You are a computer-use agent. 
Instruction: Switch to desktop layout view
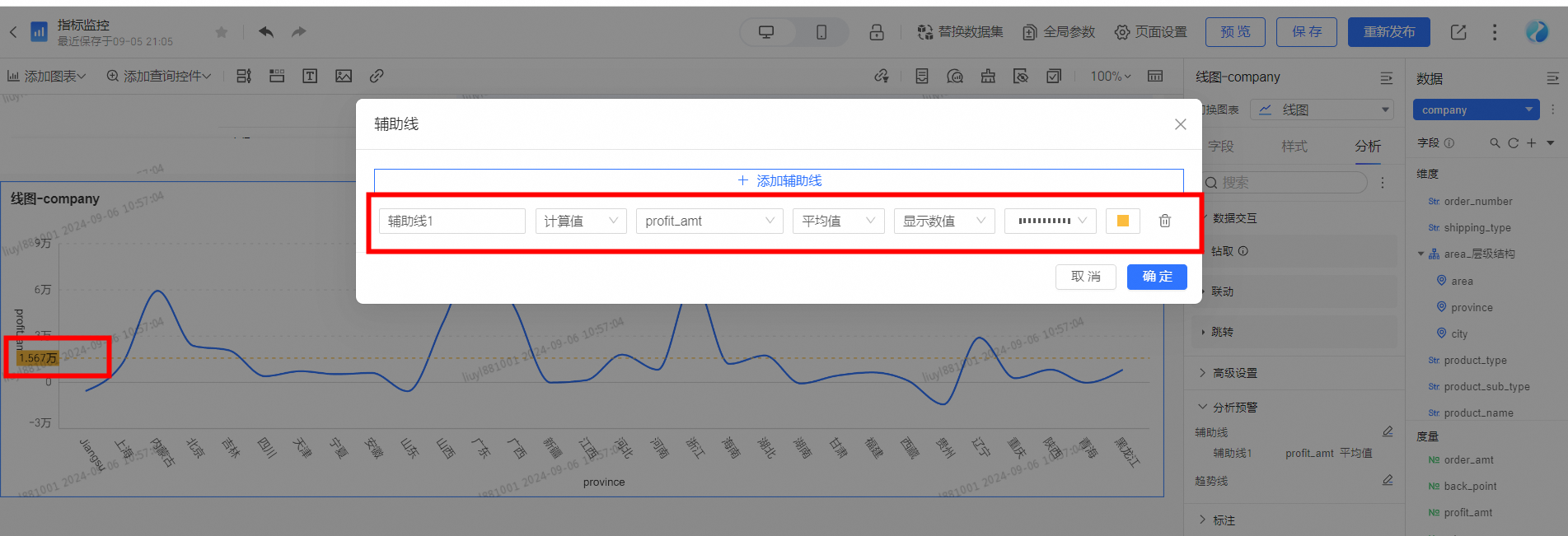pyautogui.click(x=766, y=32)
